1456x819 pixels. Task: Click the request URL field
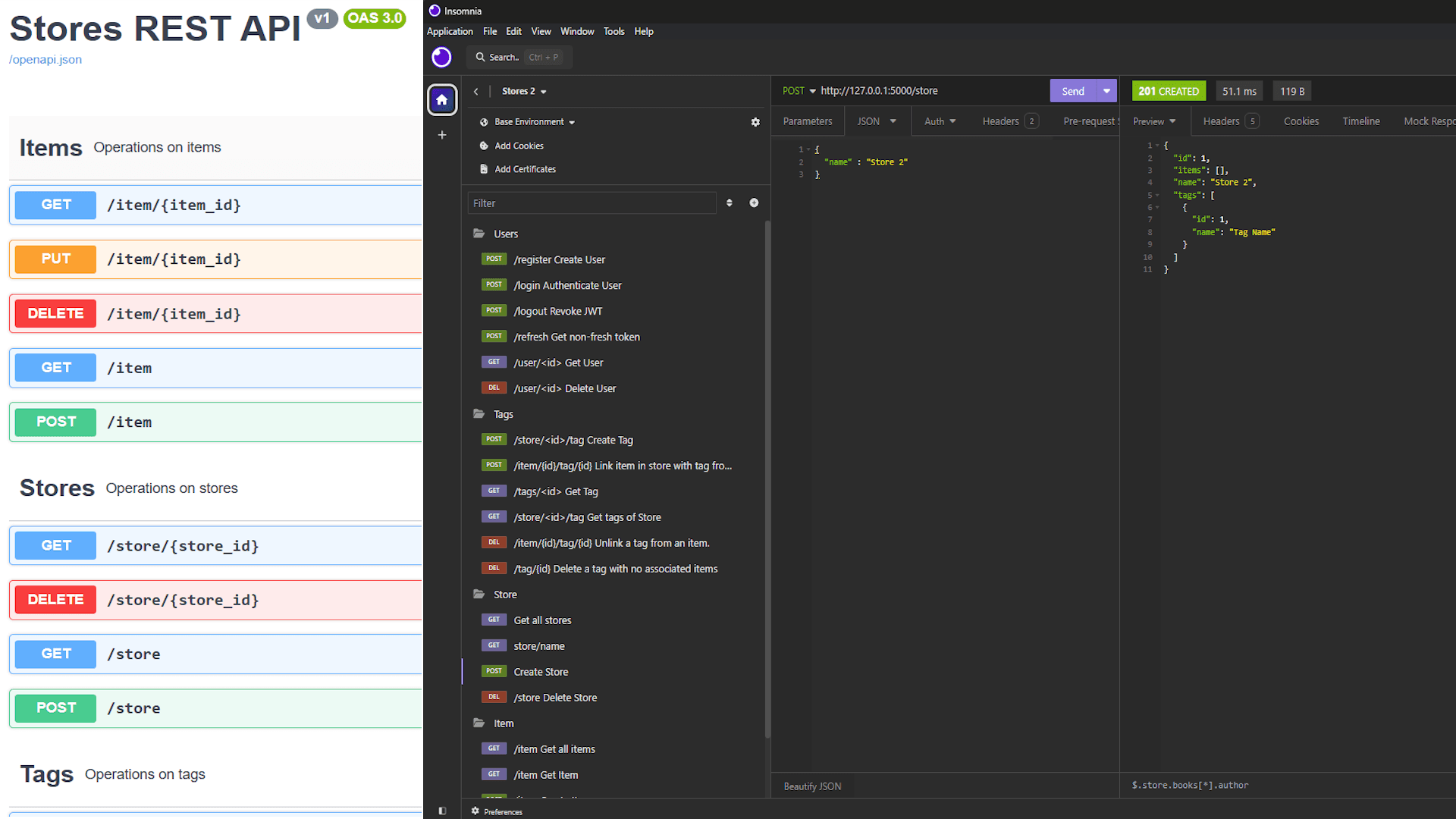coord(933,91)
